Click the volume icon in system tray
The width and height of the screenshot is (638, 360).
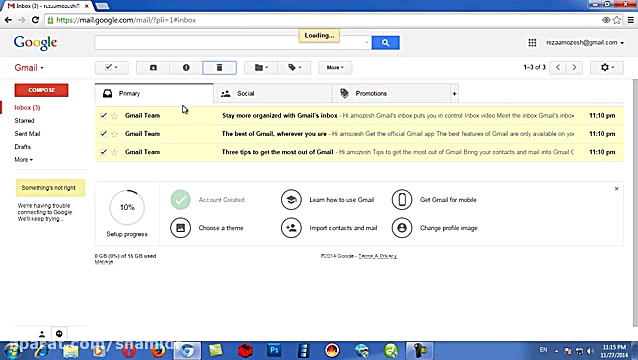click(590, 351)
